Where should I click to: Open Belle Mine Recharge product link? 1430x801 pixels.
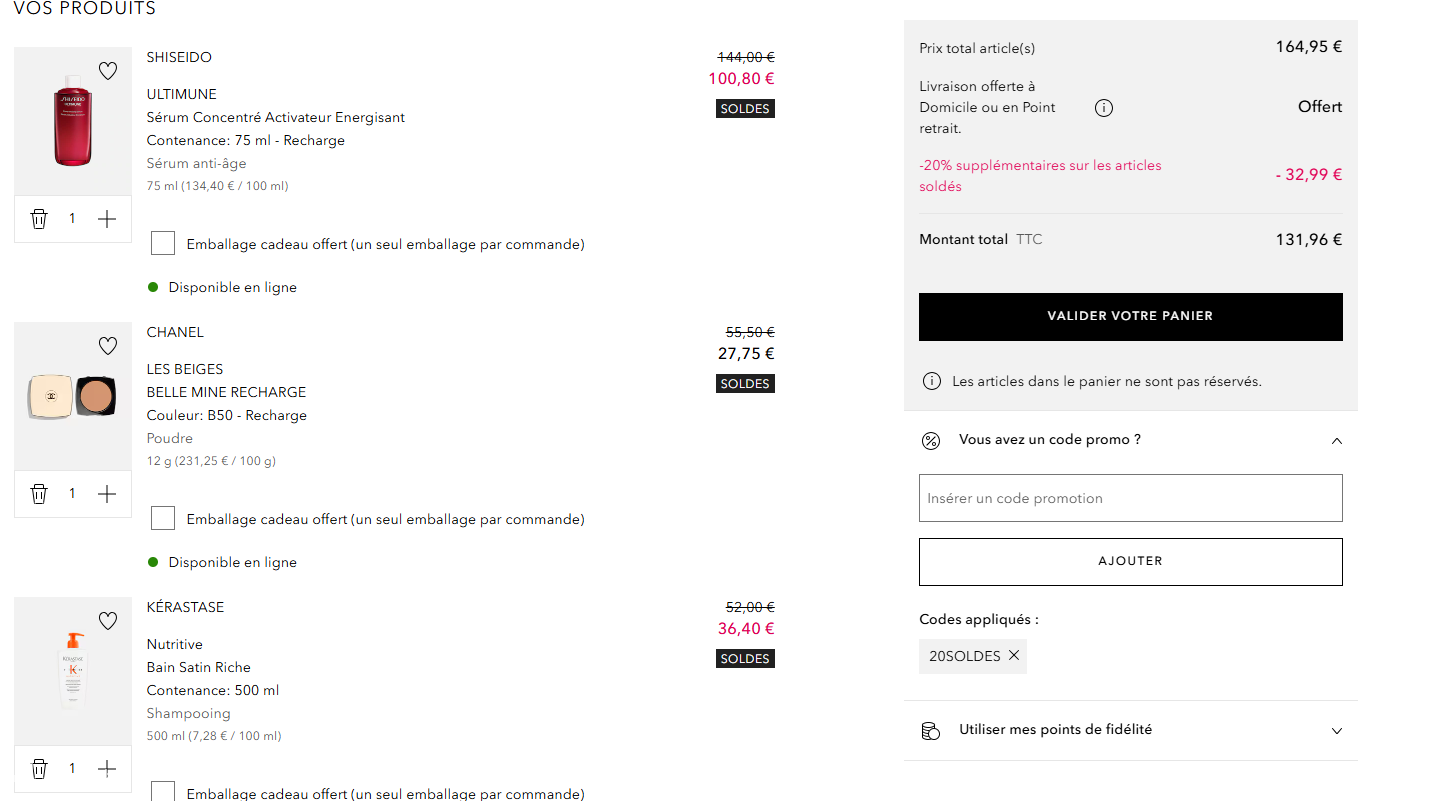pos(226,392)
